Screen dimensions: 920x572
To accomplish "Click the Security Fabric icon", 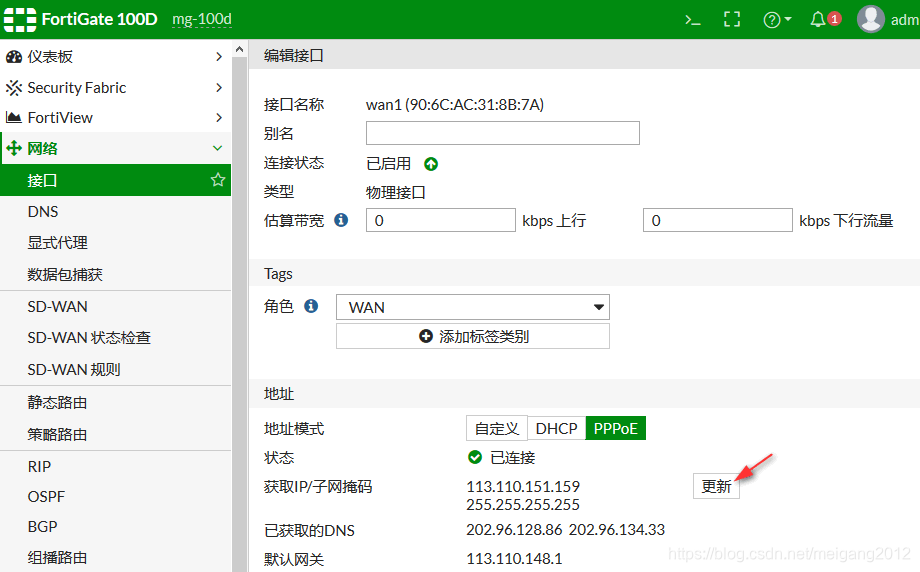I will pyautogui.click(x=13, y=88).
